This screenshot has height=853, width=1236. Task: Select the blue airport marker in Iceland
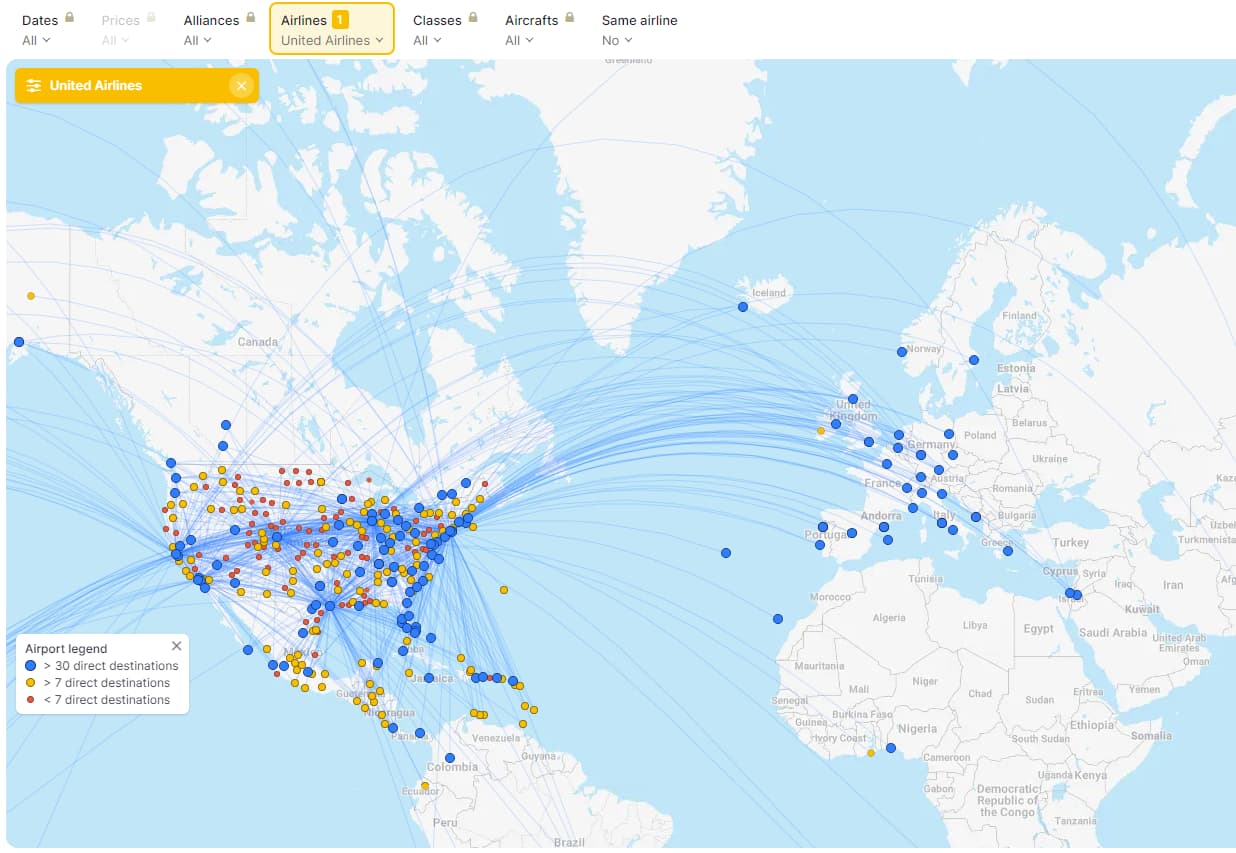click(743, 307)
